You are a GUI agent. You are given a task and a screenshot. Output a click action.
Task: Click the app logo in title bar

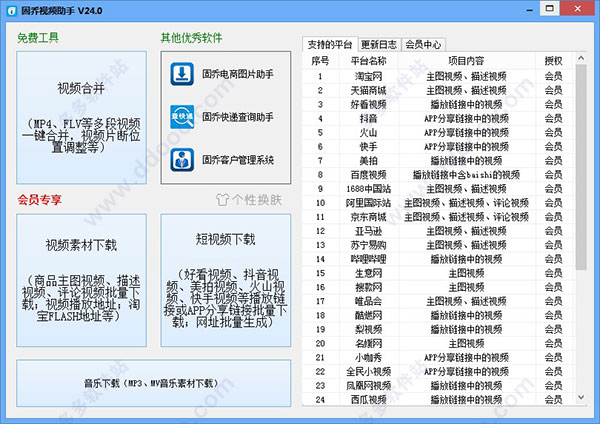[x=11, y=11]
